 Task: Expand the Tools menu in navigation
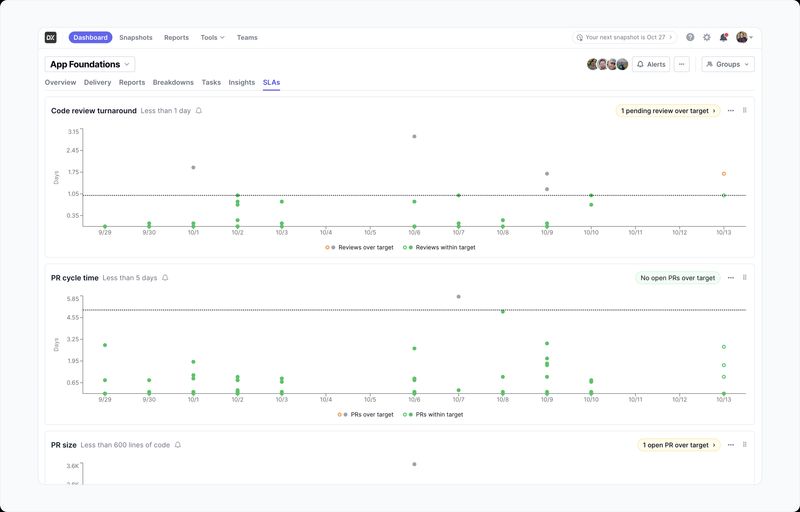tap(212, 37)
